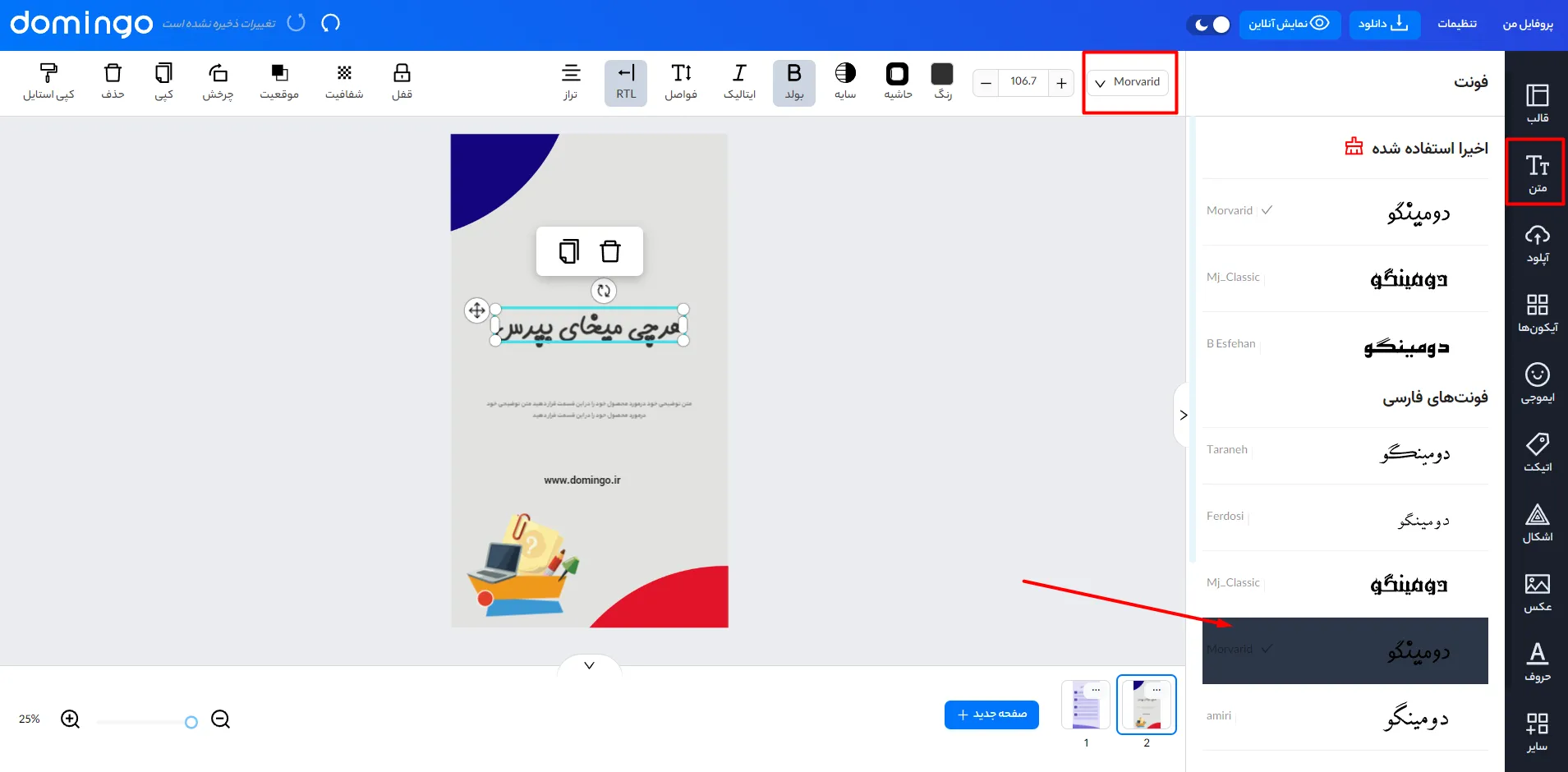Collapse the font panel with side arrow
Viewport: 1568px width, 772px height.
pos(1183,415)
